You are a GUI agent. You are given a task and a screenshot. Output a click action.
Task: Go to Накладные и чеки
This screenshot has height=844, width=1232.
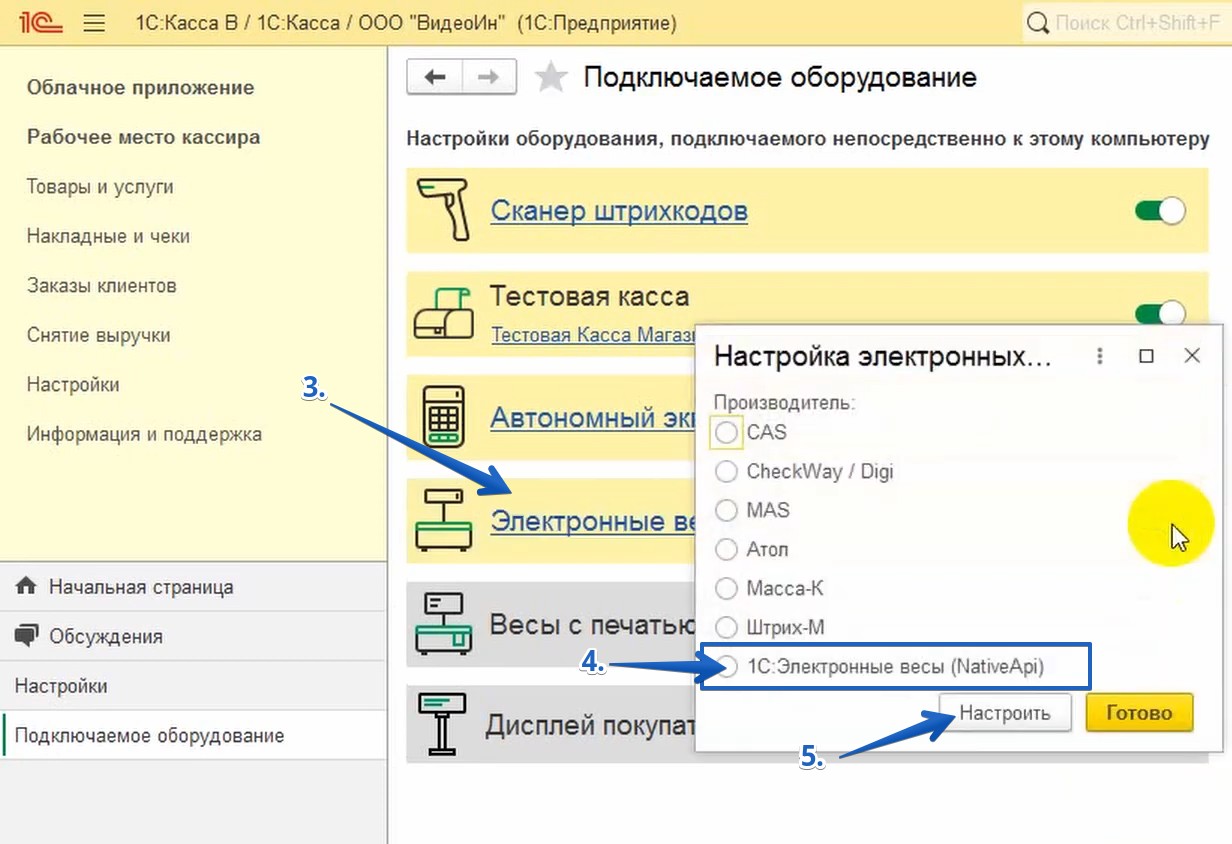tap(108, 236)
